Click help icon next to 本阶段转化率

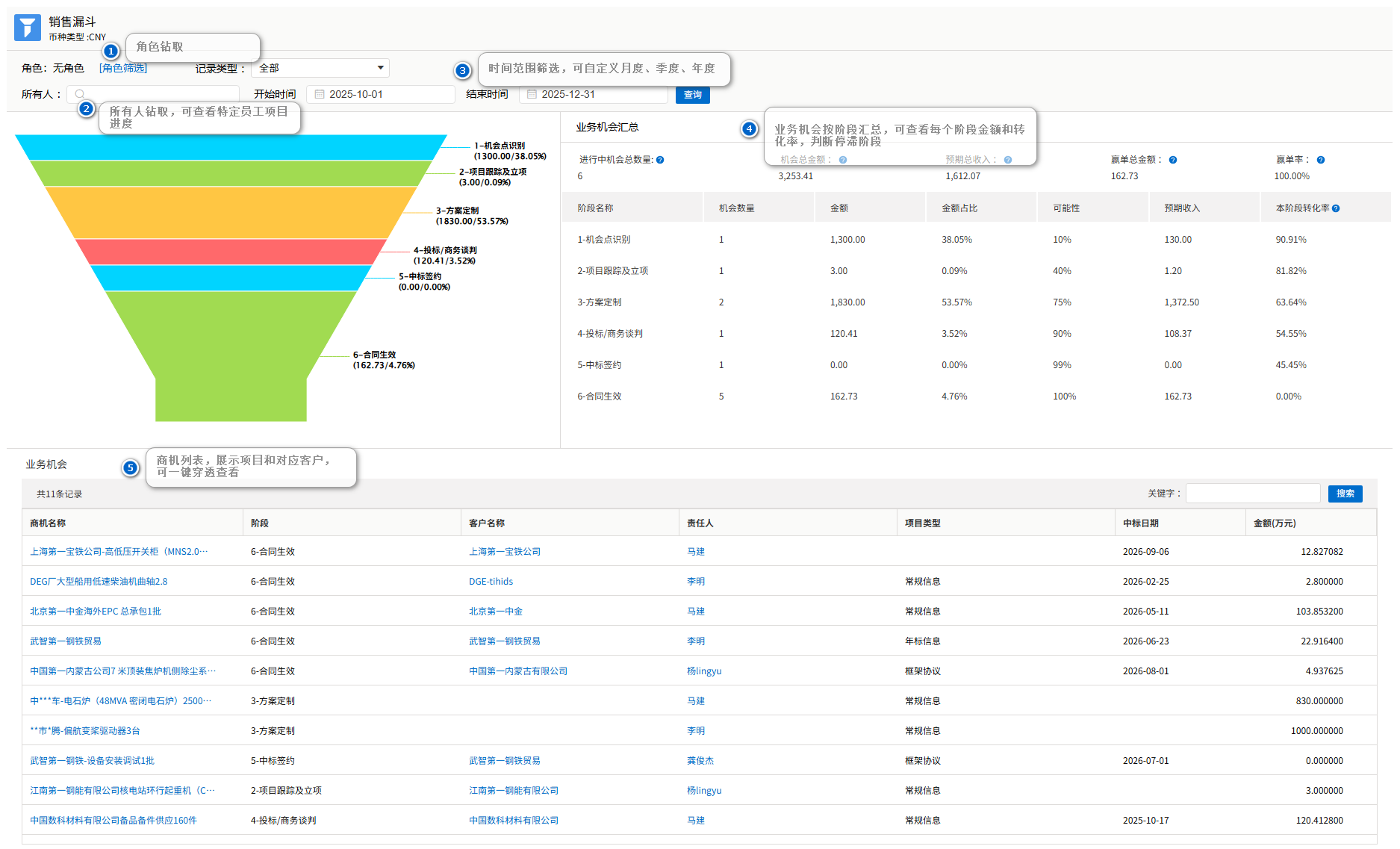click(x=1336, y=208)
